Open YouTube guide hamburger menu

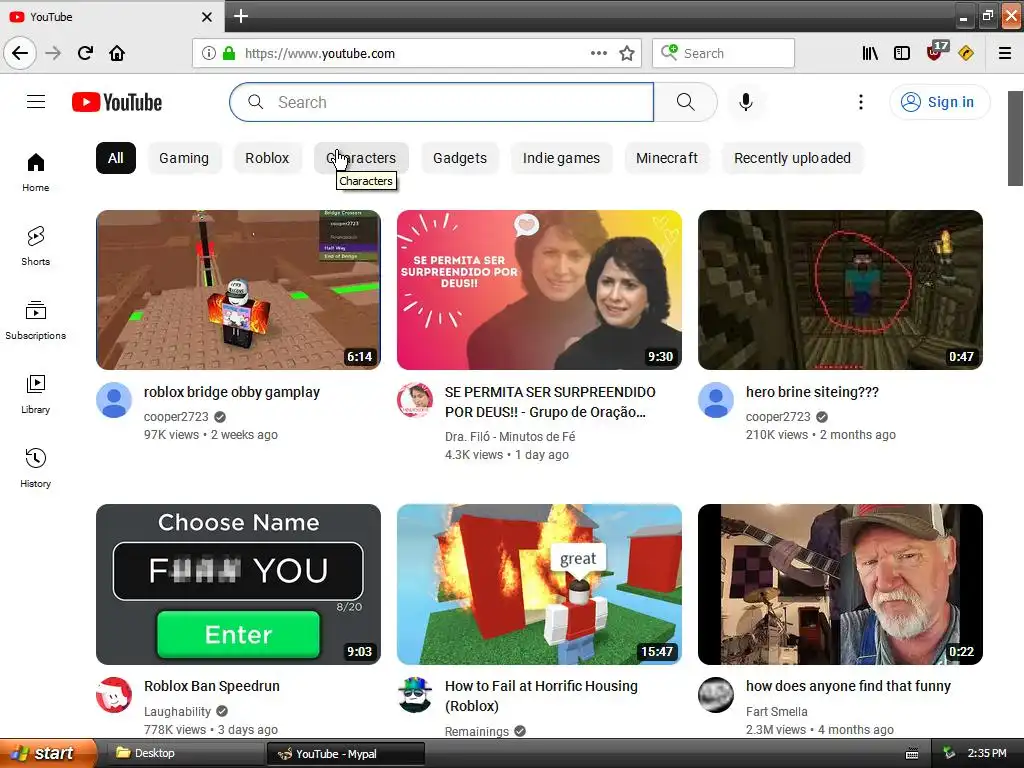click(36, 102)
